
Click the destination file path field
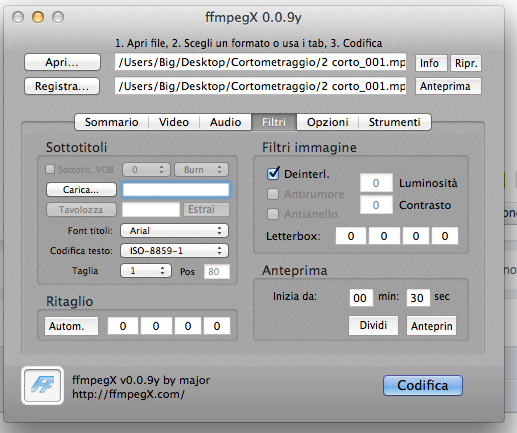[x=260, y=86]
